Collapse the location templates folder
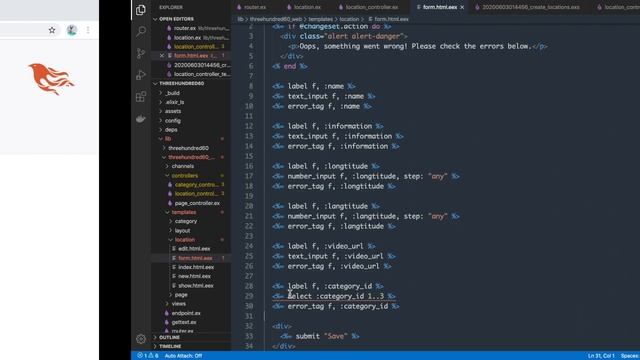Image resolution: width=640 pixels, height=360 pixels. point(184,240)
